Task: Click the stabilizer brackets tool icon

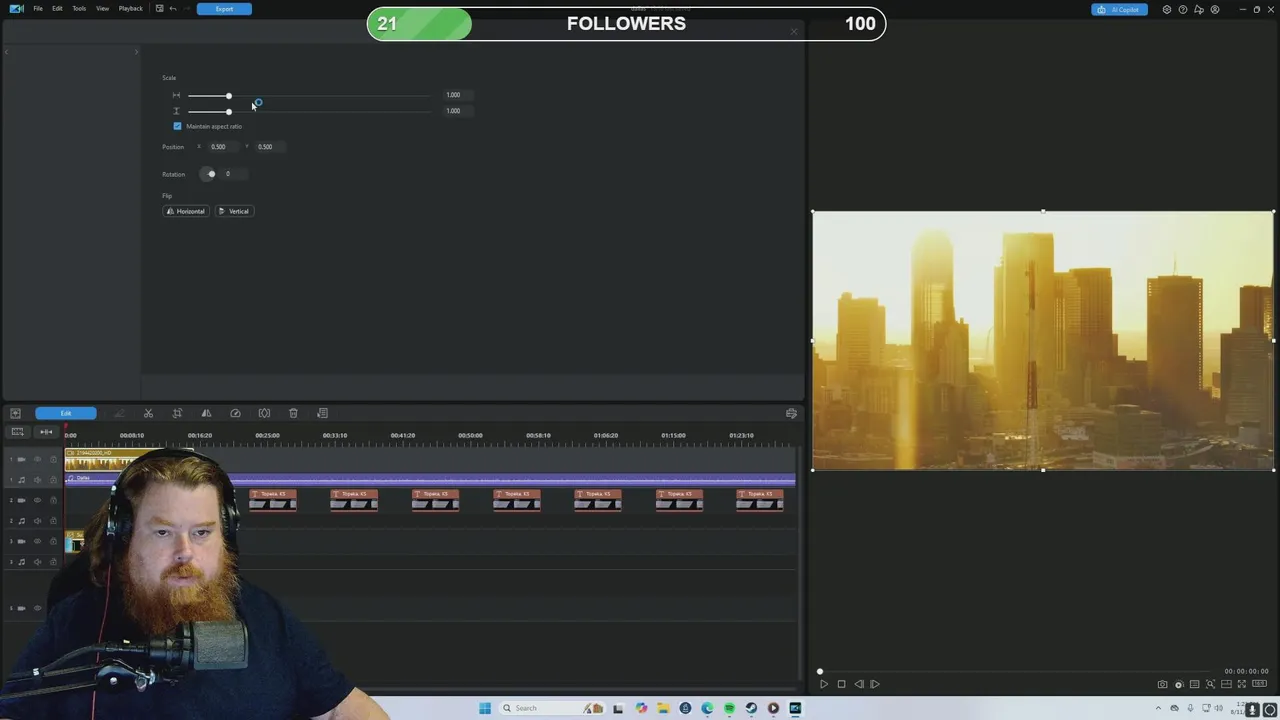Action: tap(264, 413)
